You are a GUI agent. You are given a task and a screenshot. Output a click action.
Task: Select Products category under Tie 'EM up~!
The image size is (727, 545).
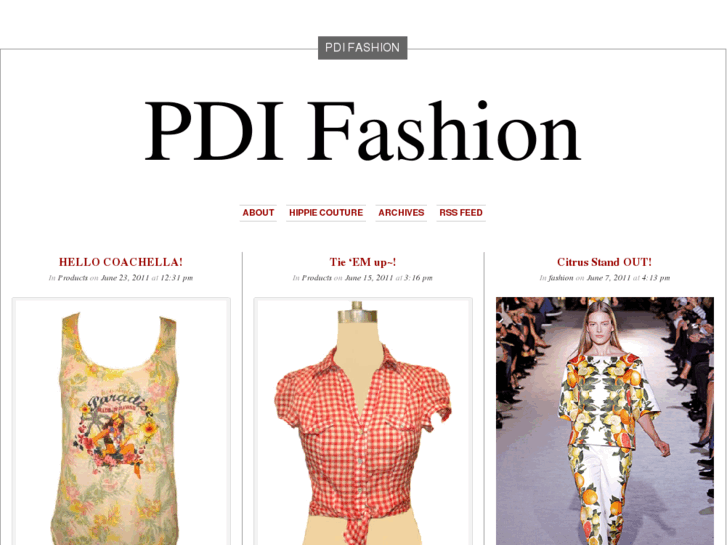[x=317, y=278]
